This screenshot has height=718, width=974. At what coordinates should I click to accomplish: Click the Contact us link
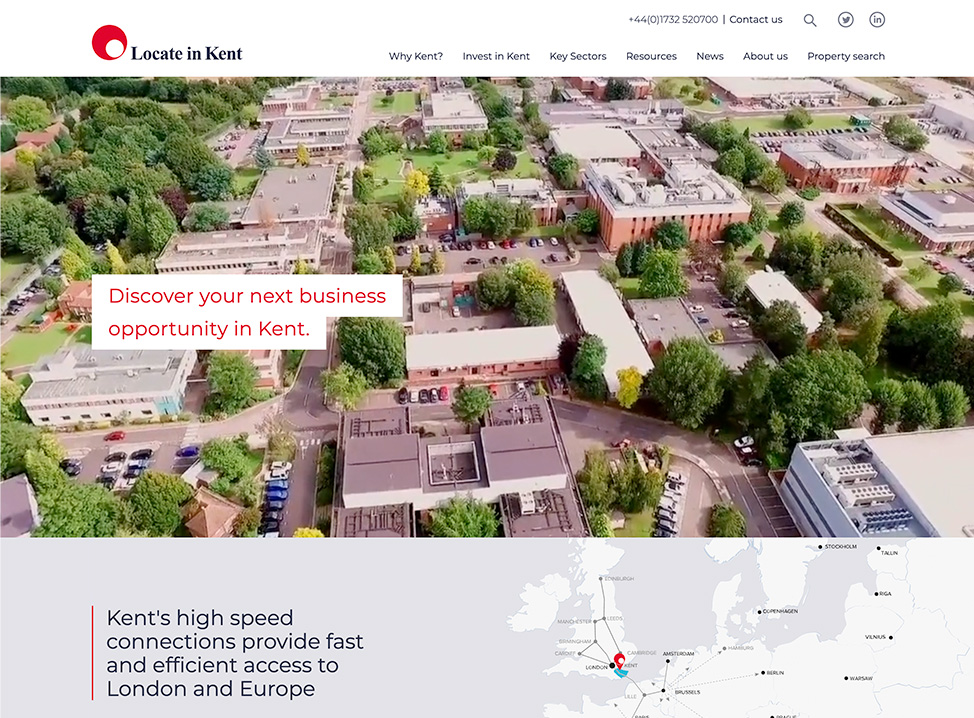pos(756,20)
